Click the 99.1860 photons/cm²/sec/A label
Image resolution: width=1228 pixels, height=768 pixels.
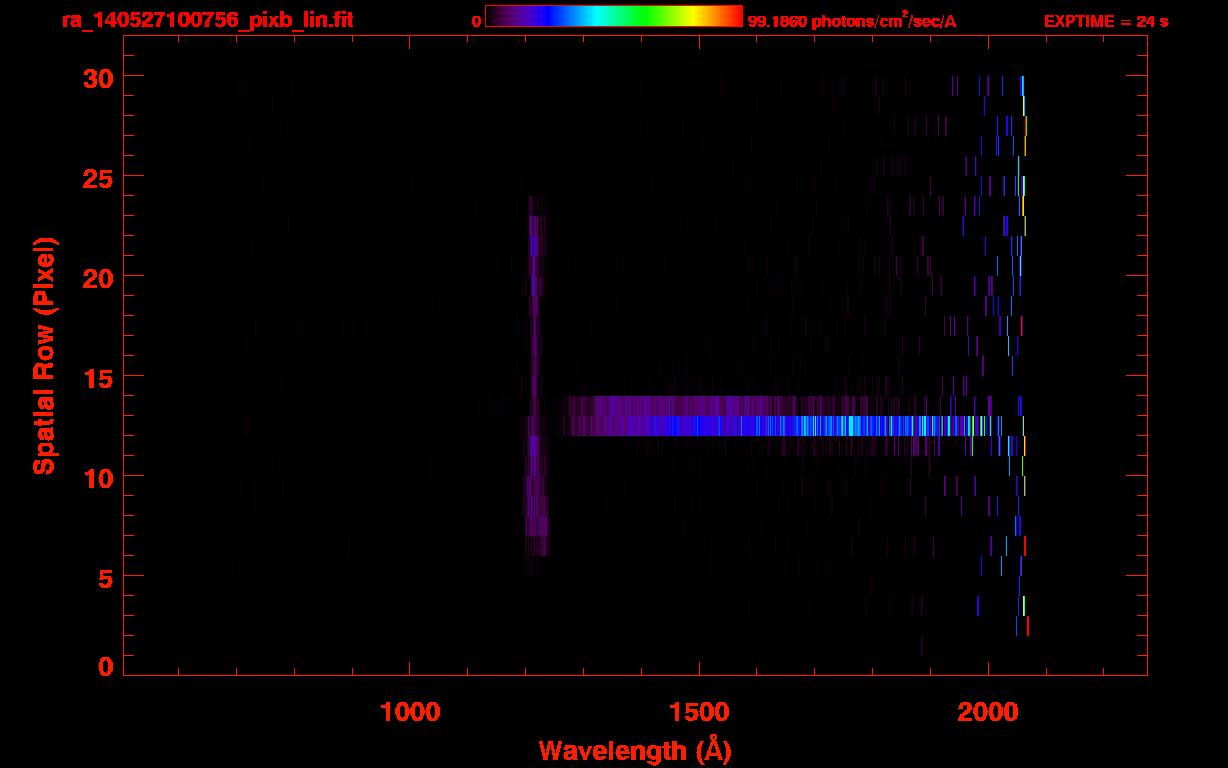tap(852, 21)
